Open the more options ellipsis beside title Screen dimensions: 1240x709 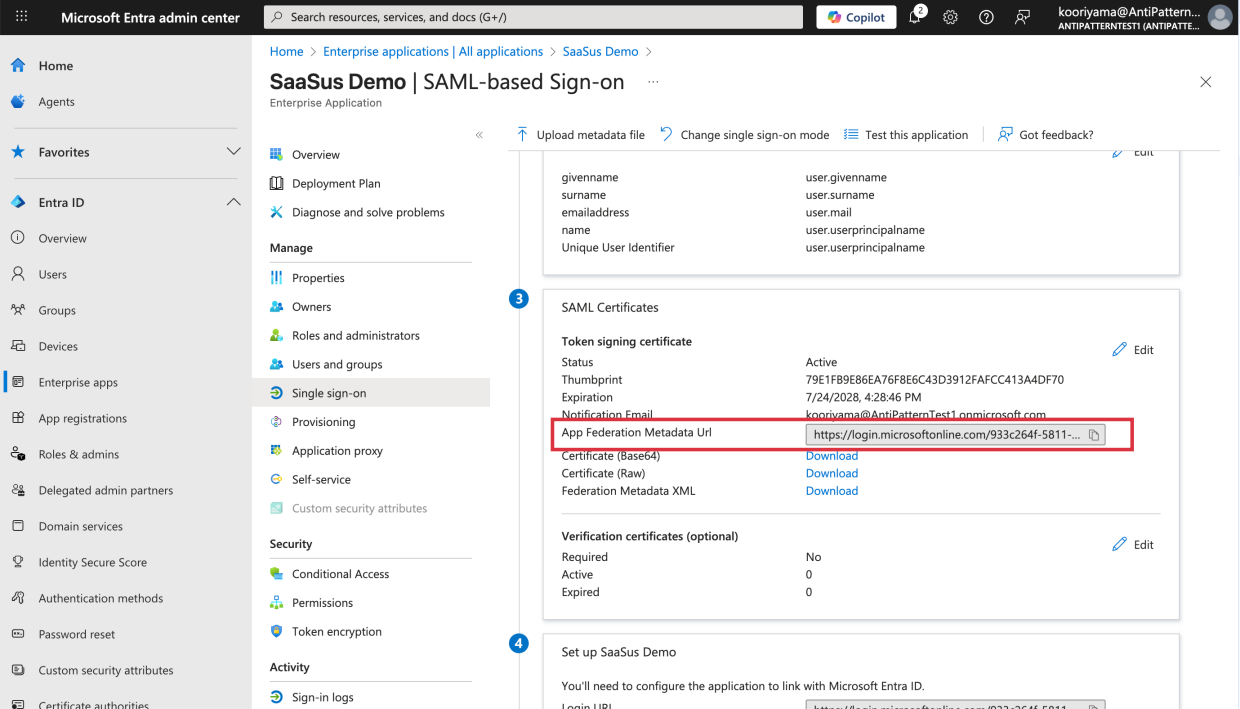point(654,82)
